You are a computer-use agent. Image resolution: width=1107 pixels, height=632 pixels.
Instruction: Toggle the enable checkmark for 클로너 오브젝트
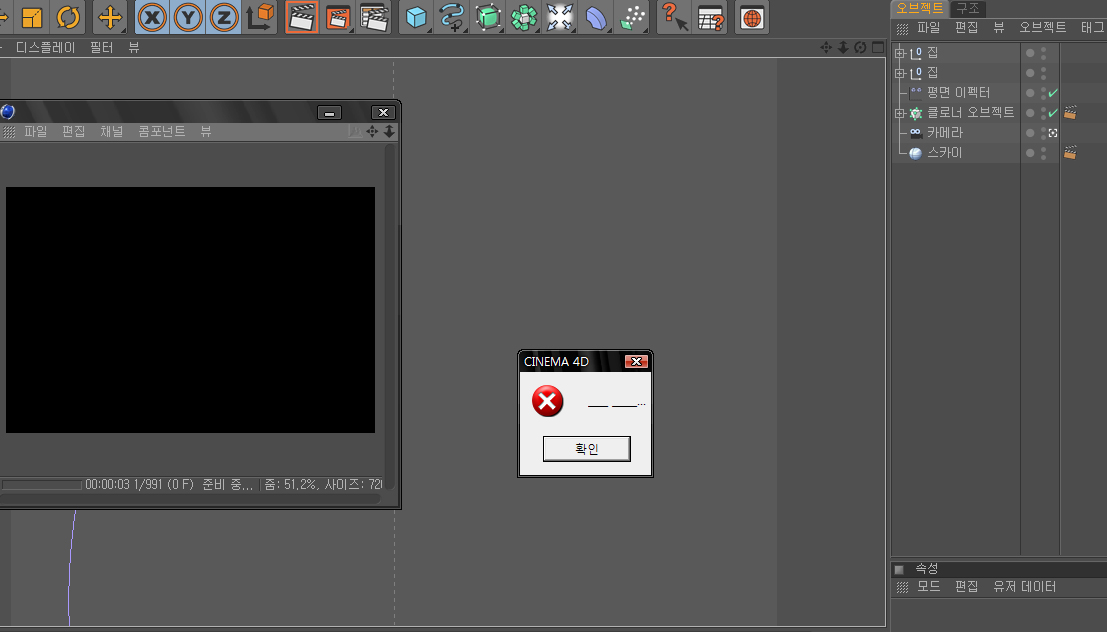point(1053,113)
